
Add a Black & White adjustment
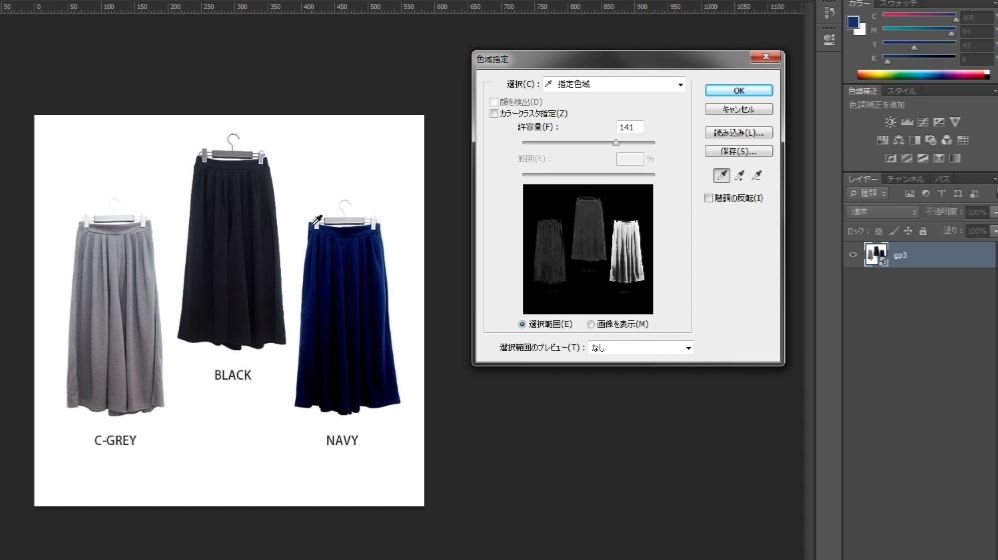915,140
